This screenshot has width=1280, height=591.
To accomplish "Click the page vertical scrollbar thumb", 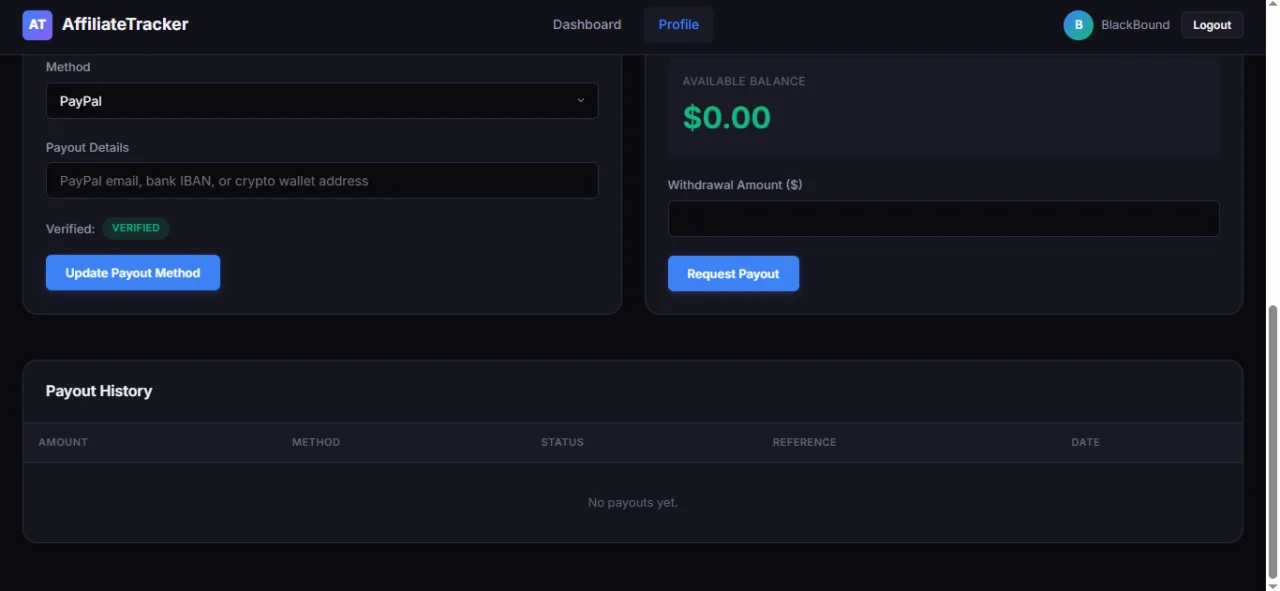I will (1272, 440).
